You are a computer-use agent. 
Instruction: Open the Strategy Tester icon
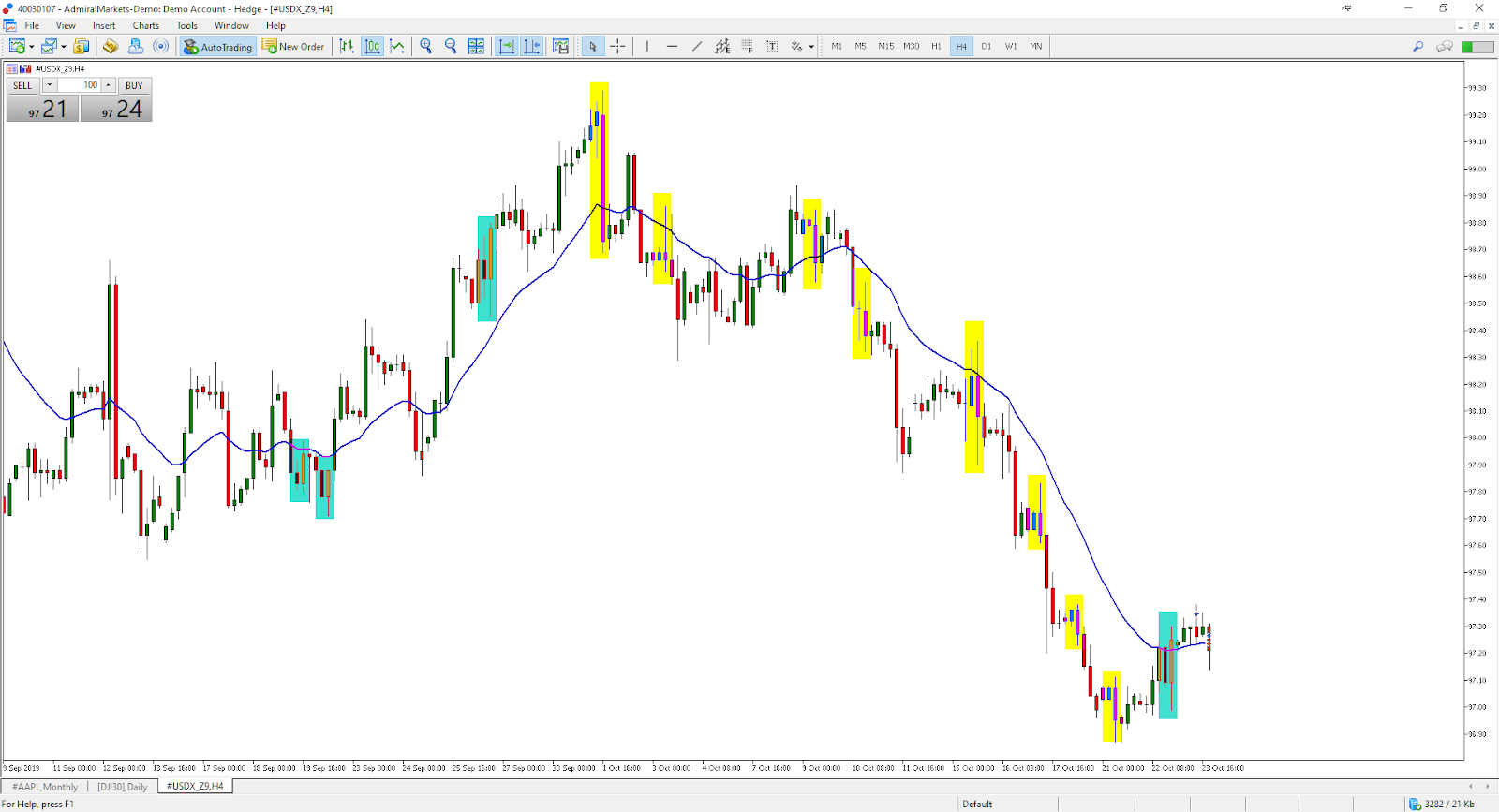click(x=161, y=46)
